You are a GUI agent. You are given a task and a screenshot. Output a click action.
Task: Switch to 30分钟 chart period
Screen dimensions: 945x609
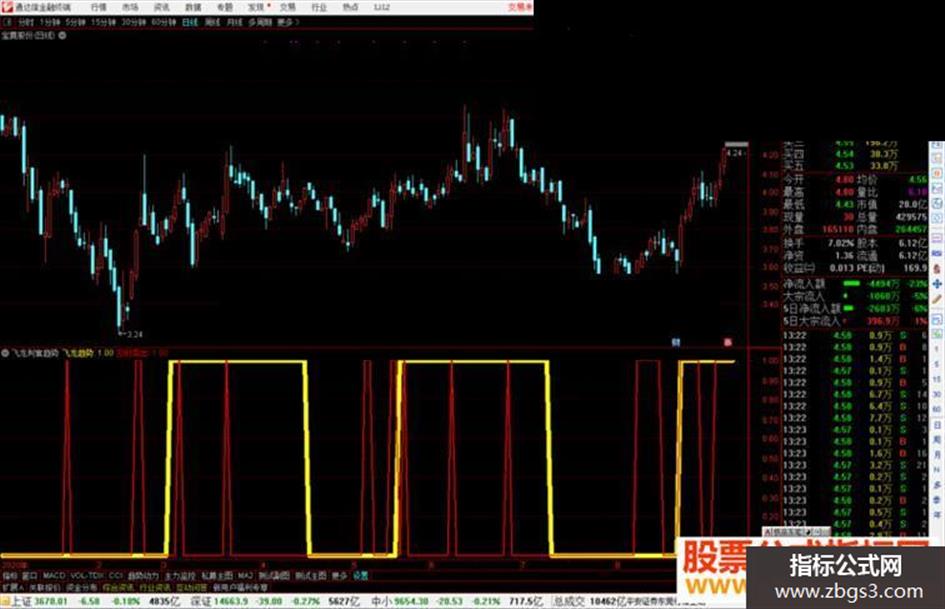[x=133, y=22]
